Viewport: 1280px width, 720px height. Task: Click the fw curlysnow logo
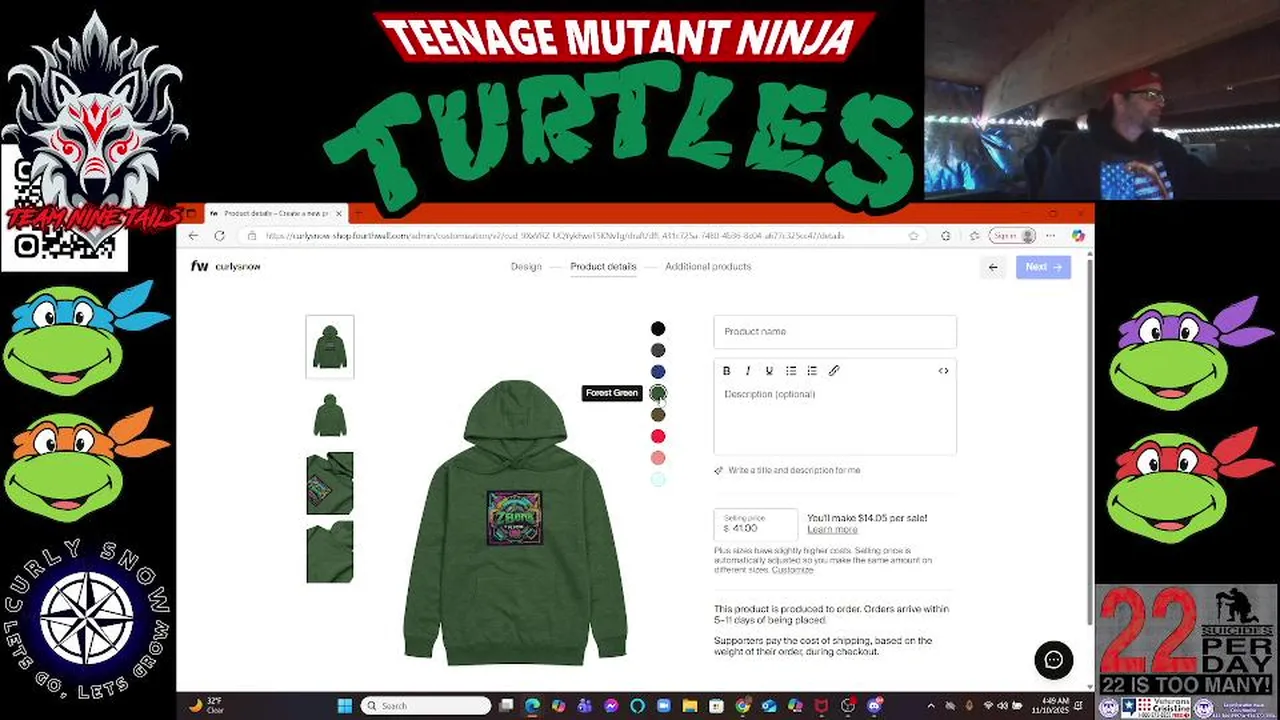point(225,267)
